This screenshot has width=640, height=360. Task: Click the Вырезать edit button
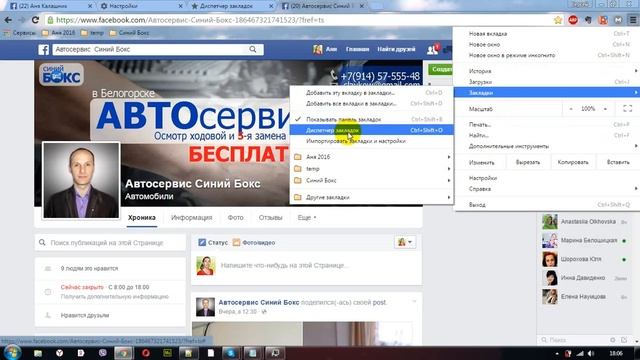click(x=528, y=162)
